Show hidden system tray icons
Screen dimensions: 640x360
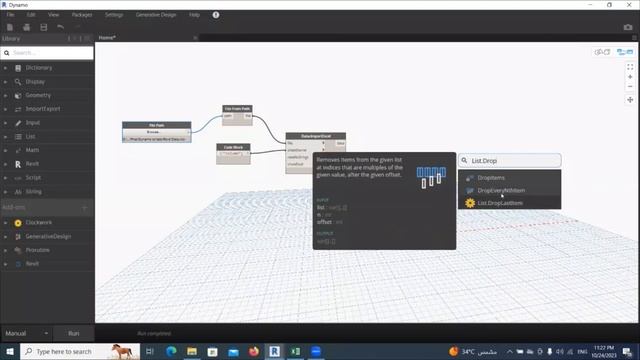pyautogui.click(x=509, y=351)
